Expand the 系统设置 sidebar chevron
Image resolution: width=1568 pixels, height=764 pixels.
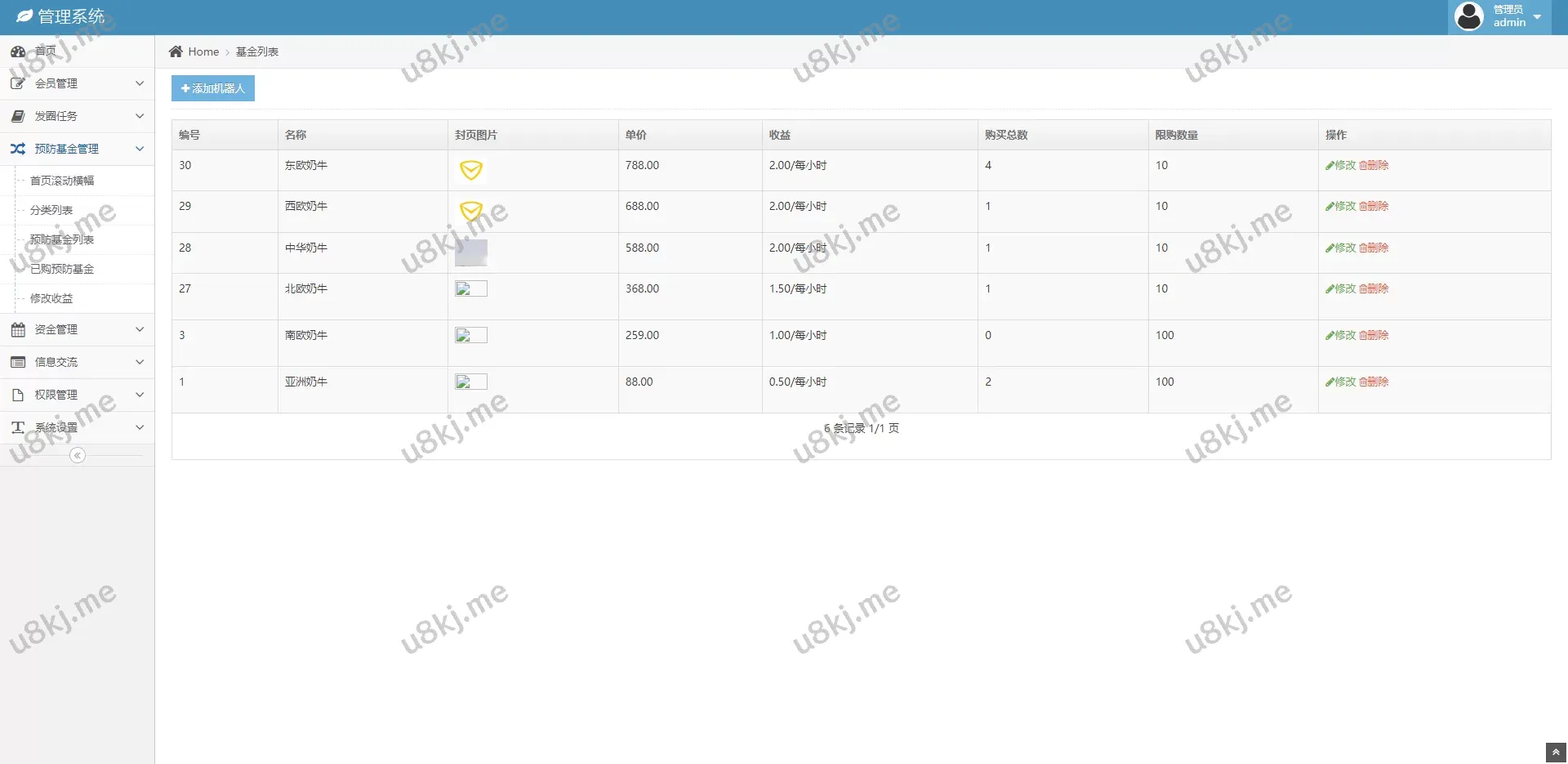click(x=140, y=427)
